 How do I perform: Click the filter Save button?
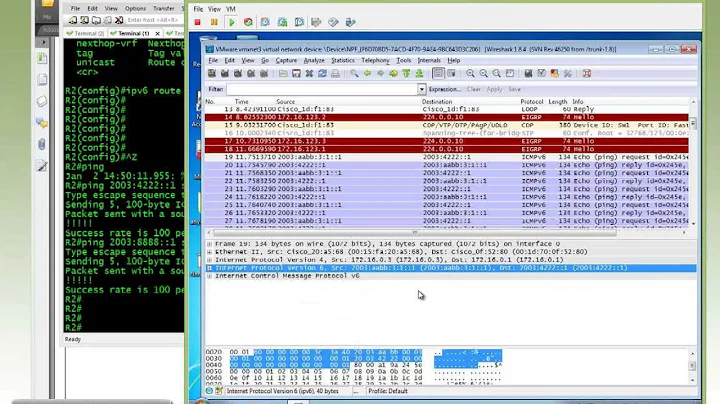[514, 90]
